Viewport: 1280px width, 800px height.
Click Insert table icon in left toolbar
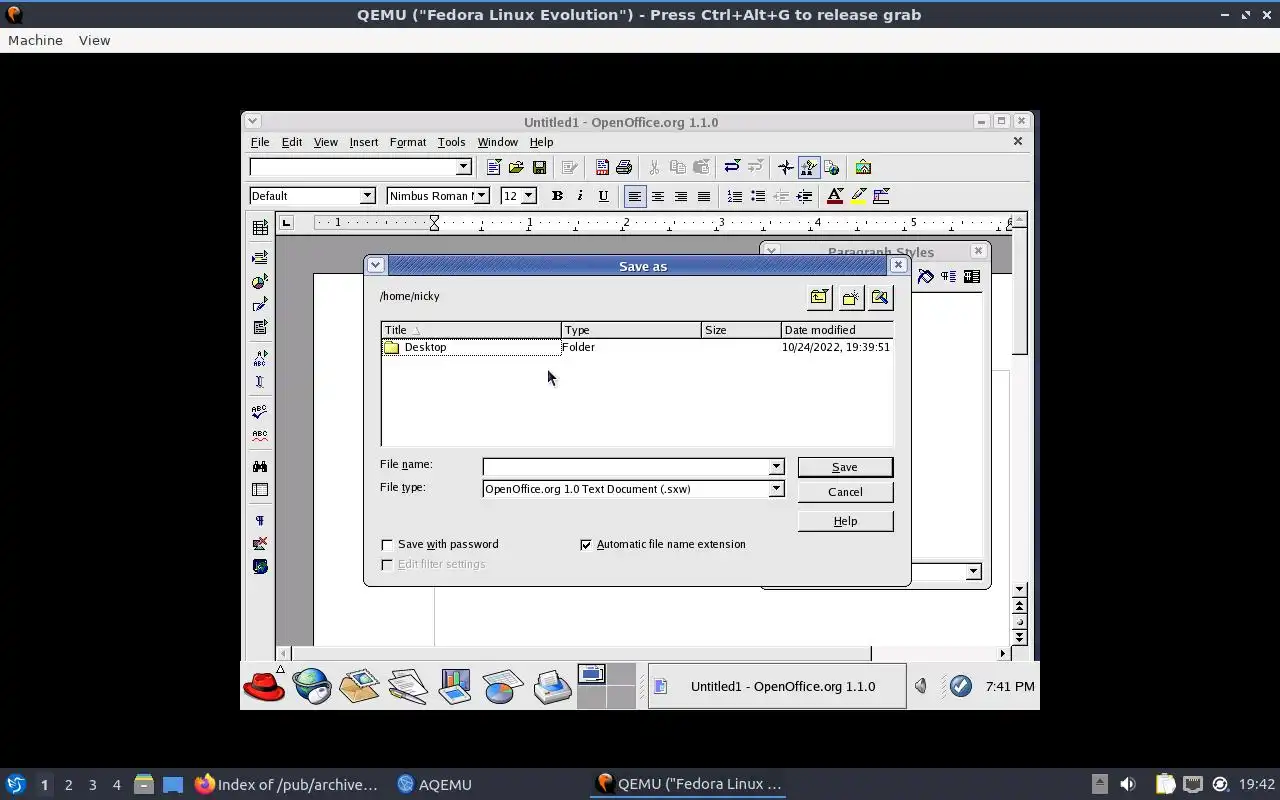[x=260, y=228]
